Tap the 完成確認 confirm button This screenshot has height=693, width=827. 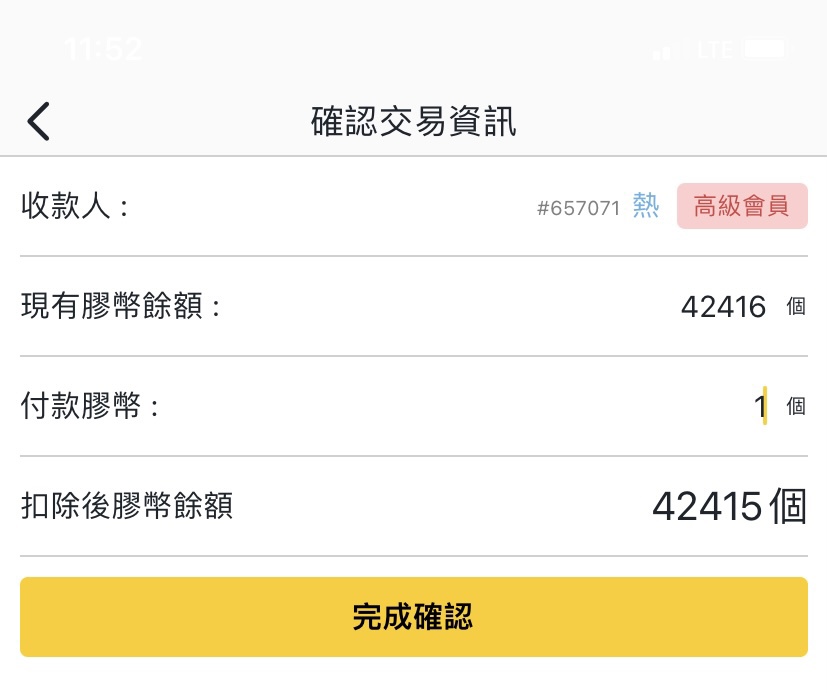(x=414, y=617)
